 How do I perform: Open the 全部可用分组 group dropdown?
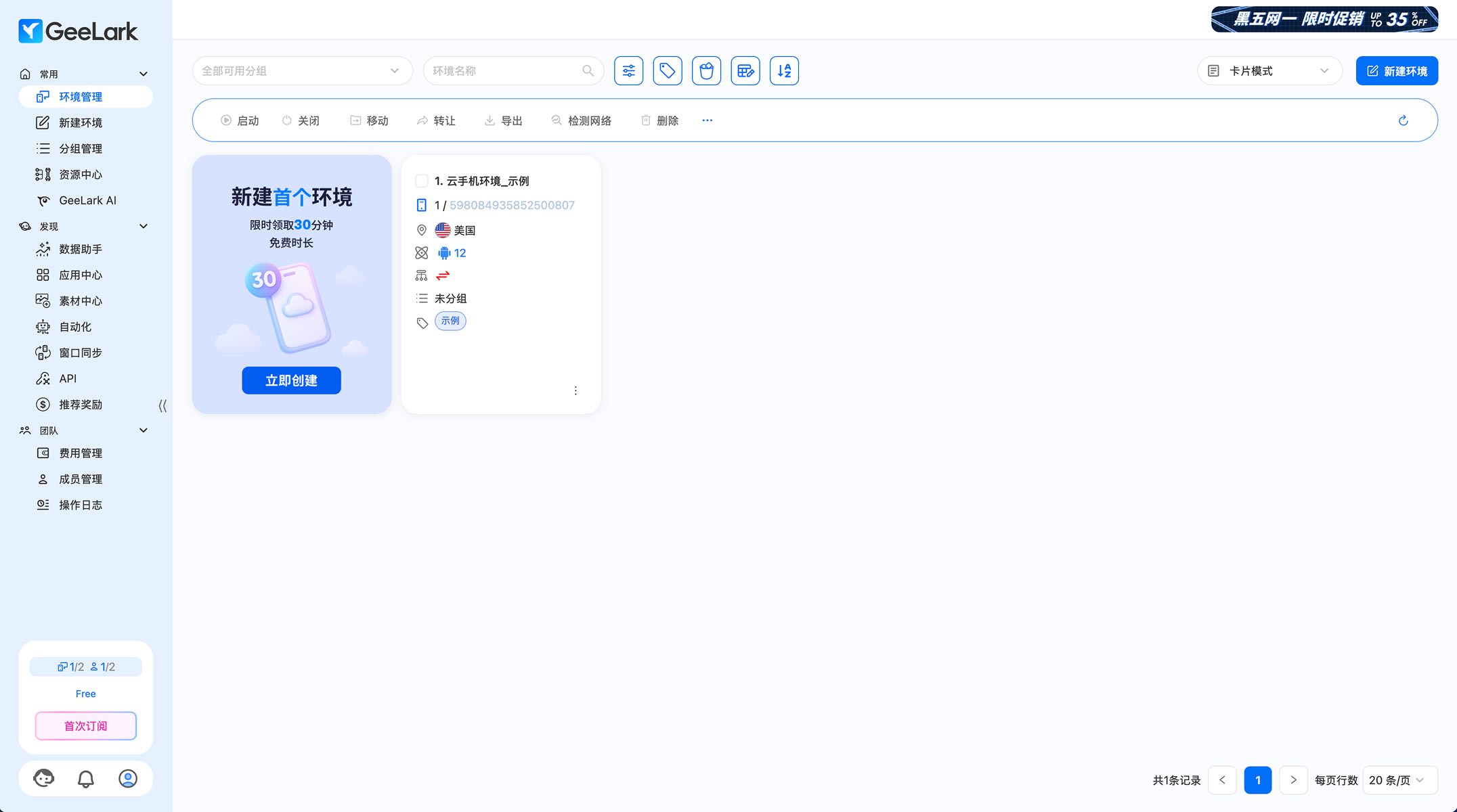point(302,71)
